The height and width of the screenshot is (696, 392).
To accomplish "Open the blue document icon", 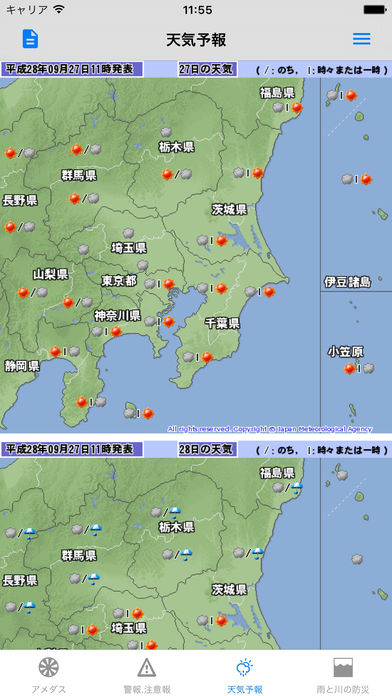I will (x=30, y=39).
